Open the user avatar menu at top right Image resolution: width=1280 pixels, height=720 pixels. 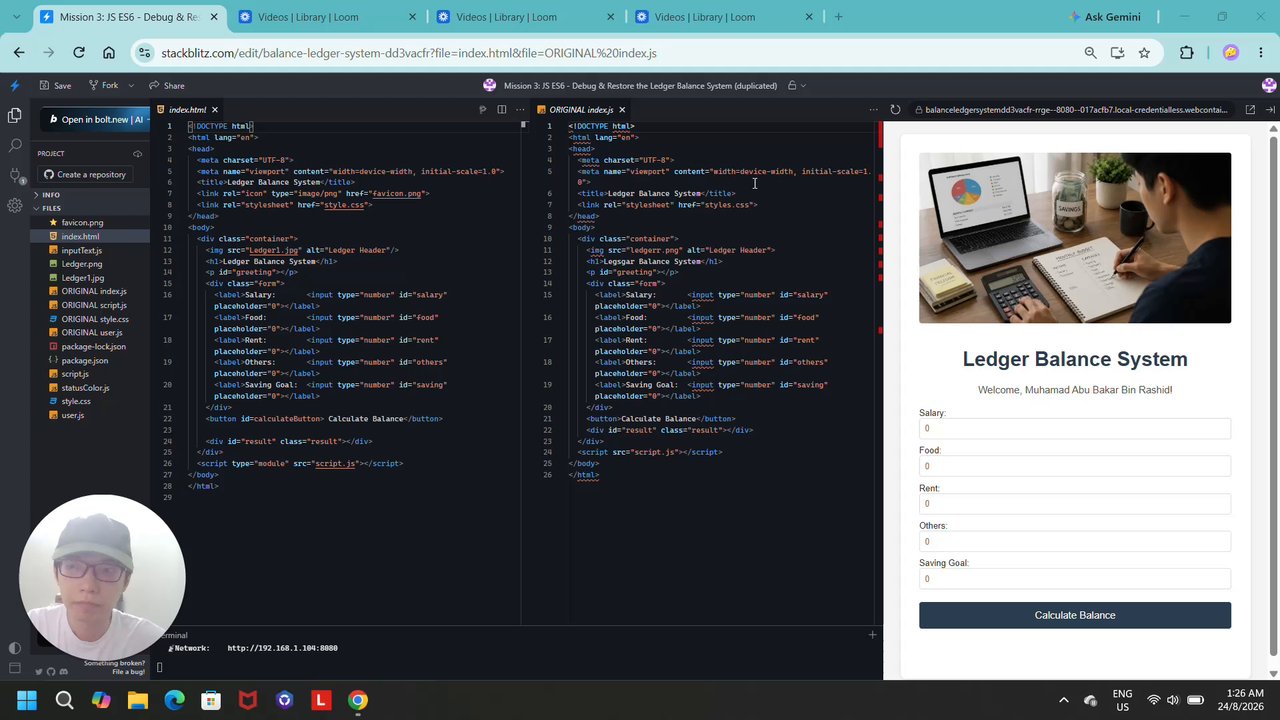tap(1269, 85)
